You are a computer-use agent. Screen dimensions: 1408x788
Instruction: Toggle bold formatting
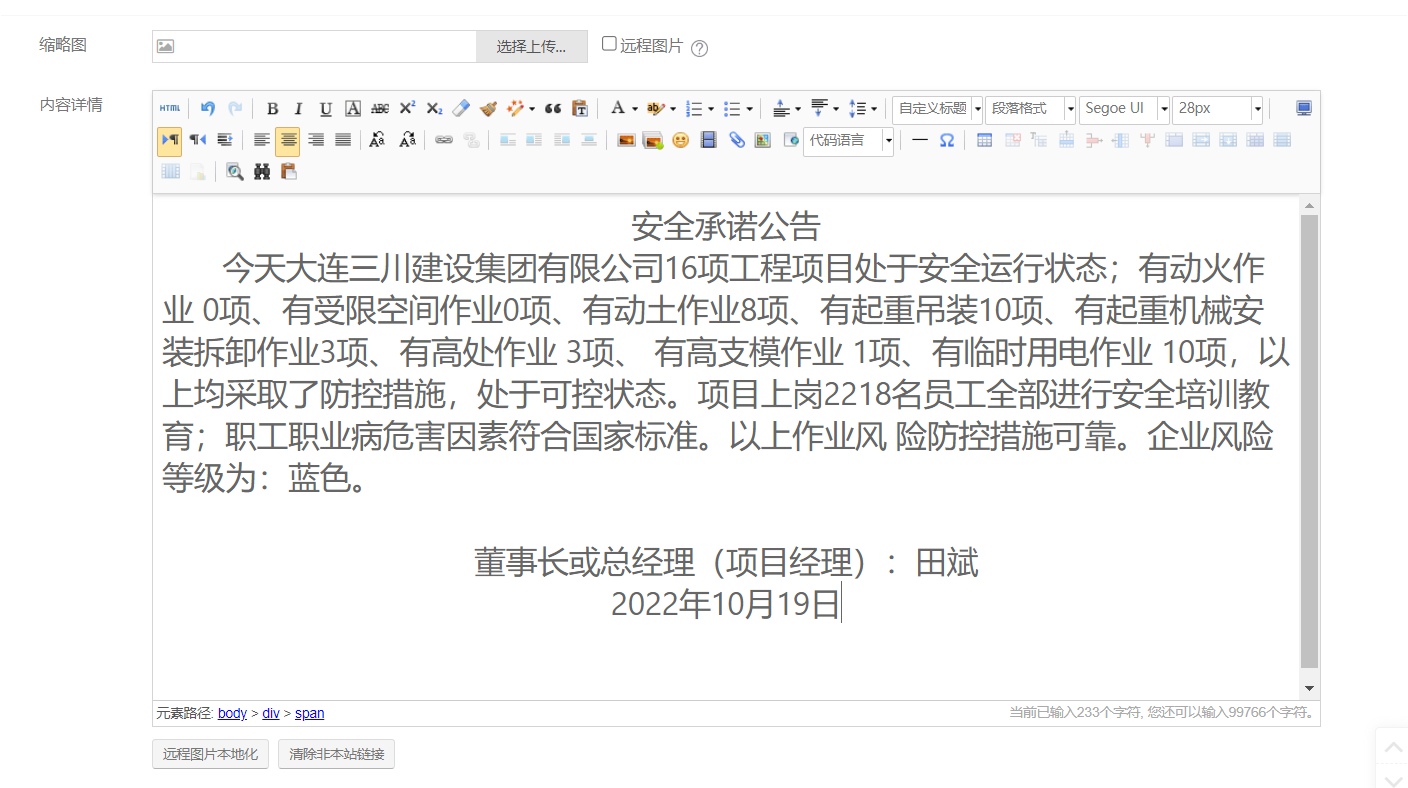pos(272,108)
